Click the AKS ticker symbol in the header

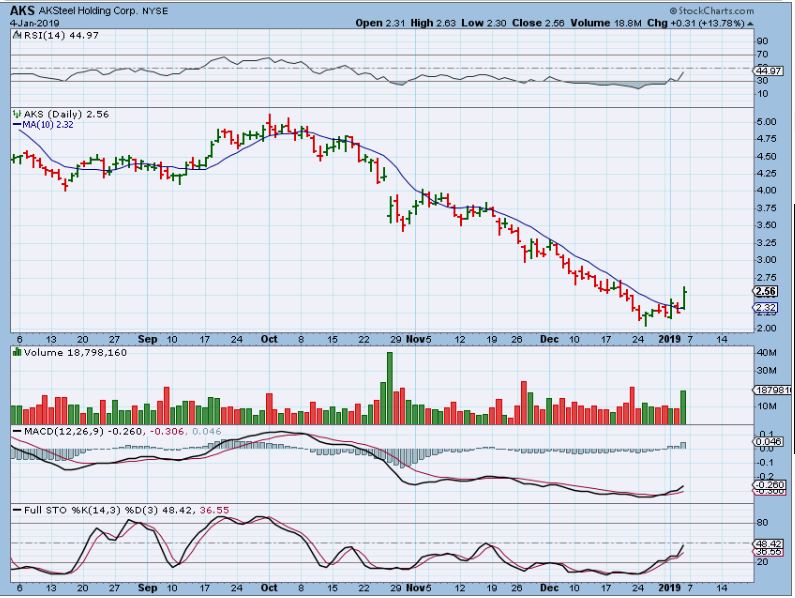point(22,11)
